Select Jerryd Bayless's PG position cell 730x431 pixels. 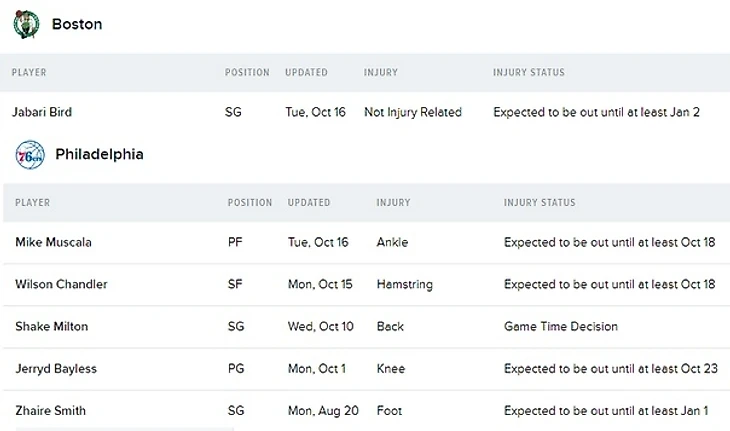tap(236, 369)
